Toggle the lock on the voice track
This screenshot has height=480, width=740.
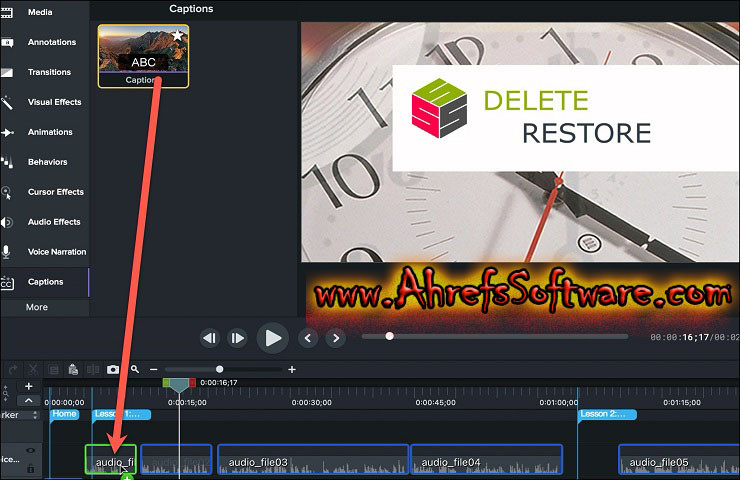[31, 468]
